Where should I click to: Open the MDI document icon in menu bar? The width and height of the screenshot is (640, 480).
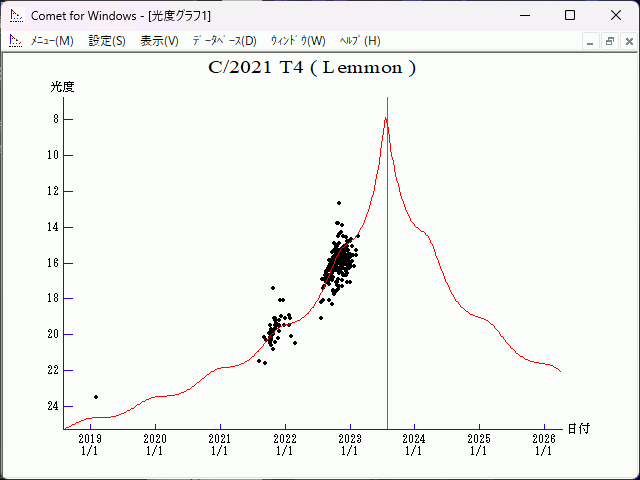pyautogui.click(x=15, y=41)
